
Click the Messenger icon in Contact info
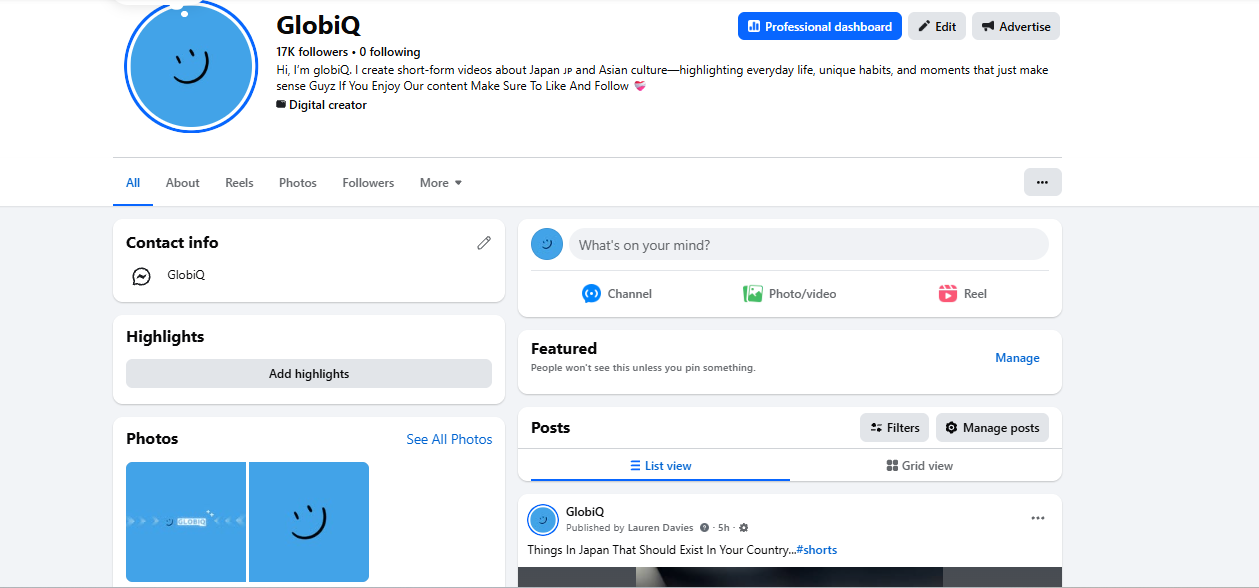coord(142,276)
